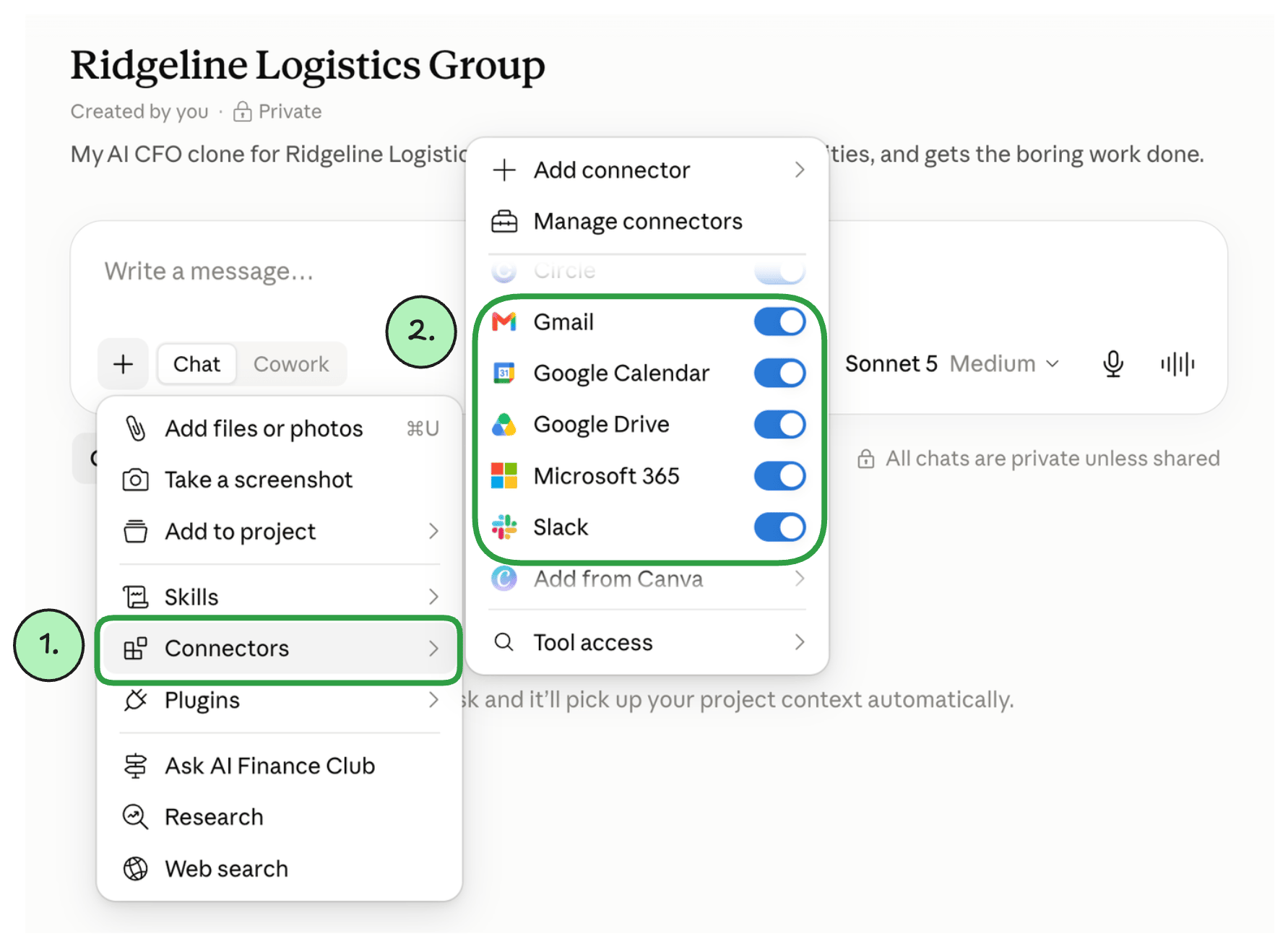Screen dimensions: 1288x947
Task: Click the paperclip icon for adding files
Action: [x=135, y=428]
